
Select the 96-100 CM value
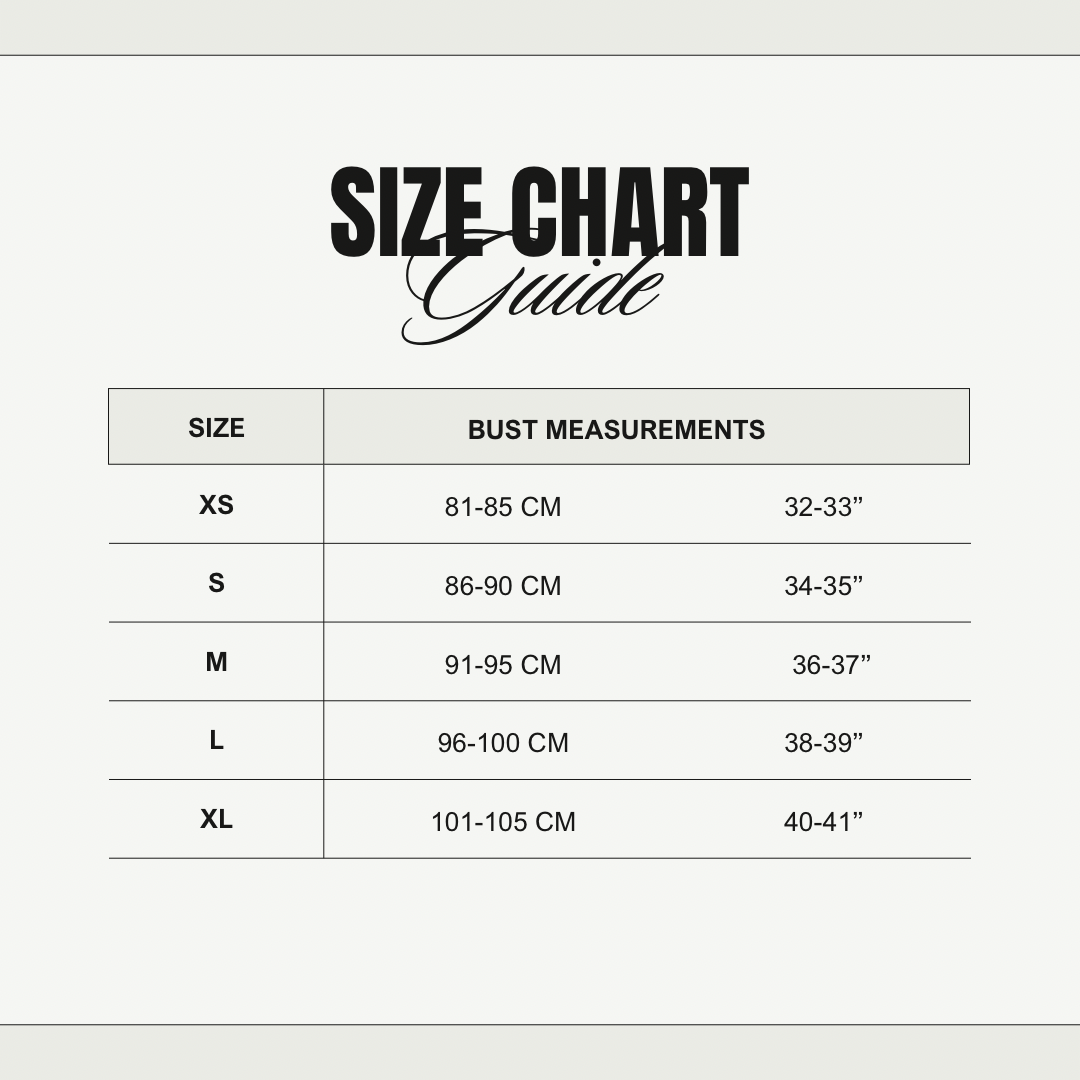tap(503, 743)
